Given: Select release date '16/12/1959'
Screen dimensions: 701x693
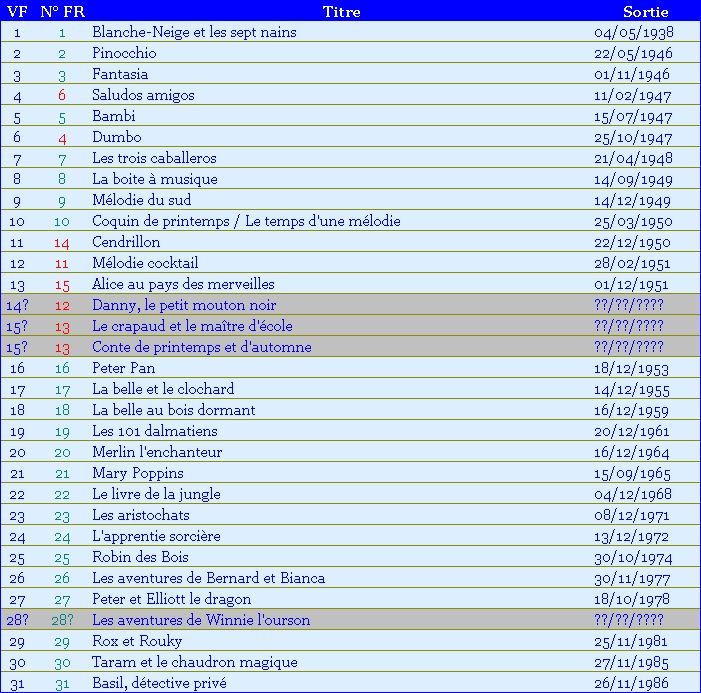Looking at the screenshot, I should click(x=631, y=410).
